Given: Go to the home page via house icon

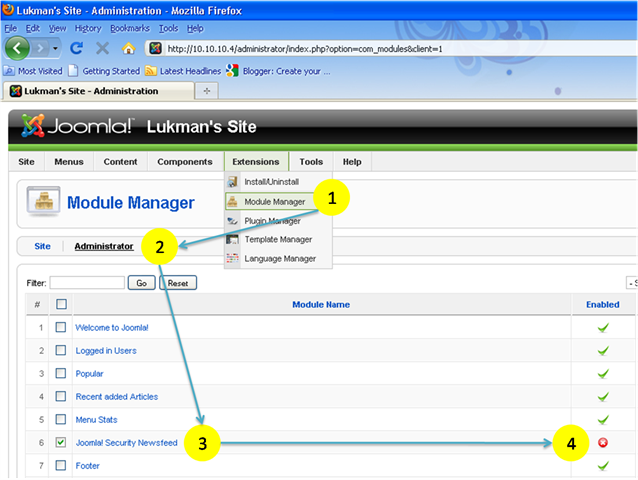Looking at the screenshot, I should point(129,49).
